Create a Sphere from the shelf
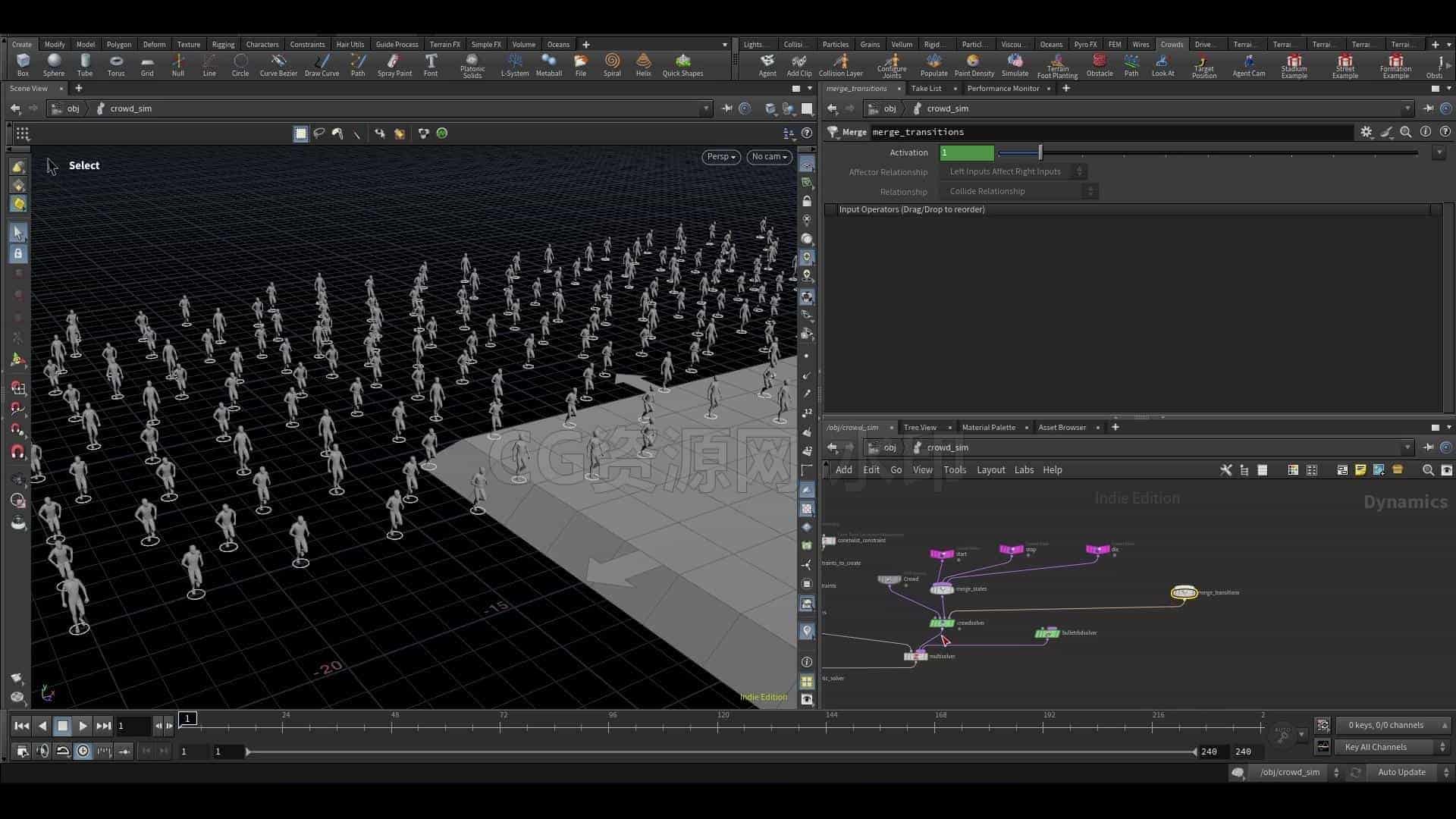 (x=54, y=64)
